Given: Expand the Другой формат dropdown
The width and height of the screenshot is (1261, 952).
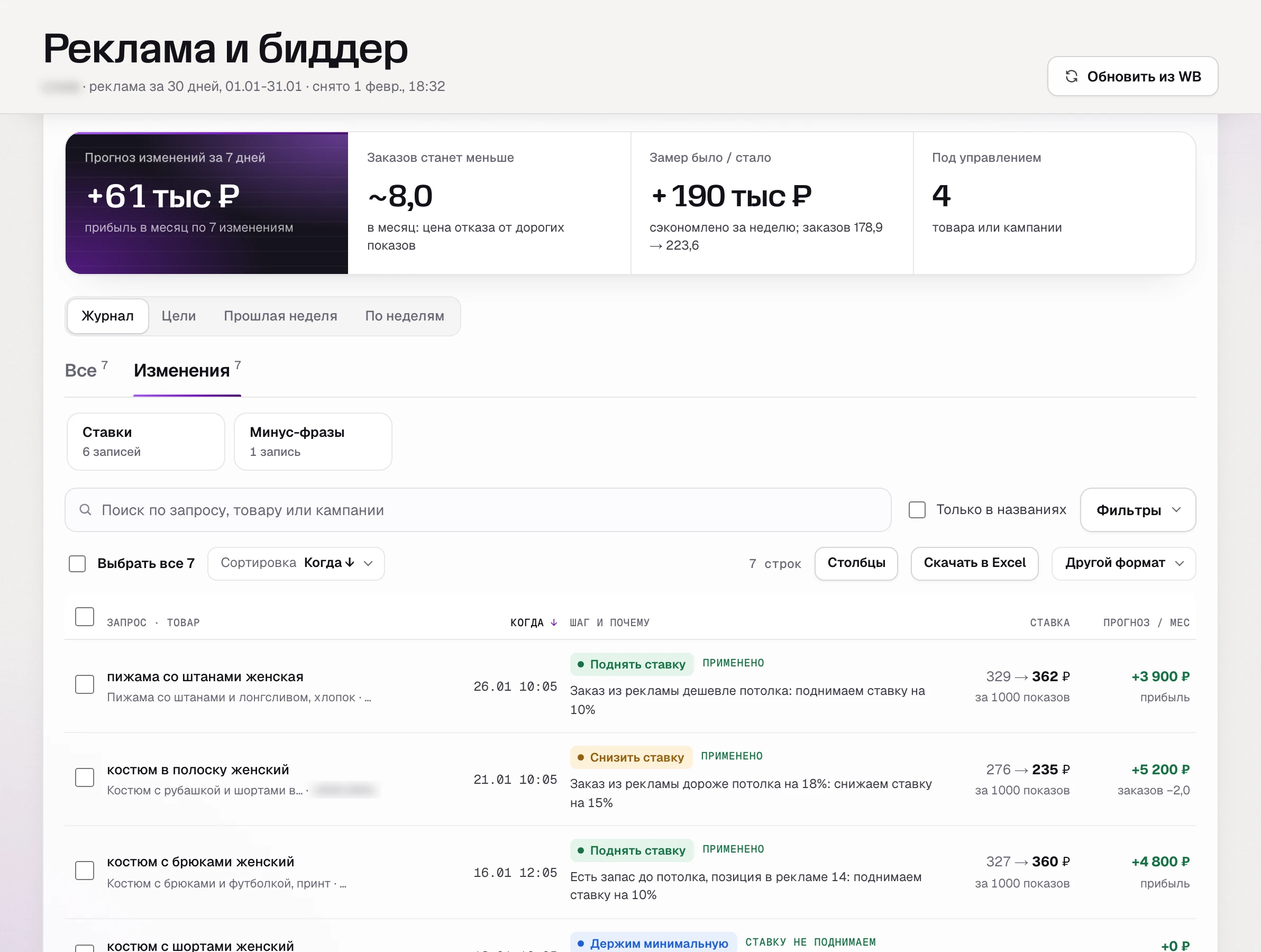Looking at the screenshot, I should pyautogui.click(x=1123, y=563).
